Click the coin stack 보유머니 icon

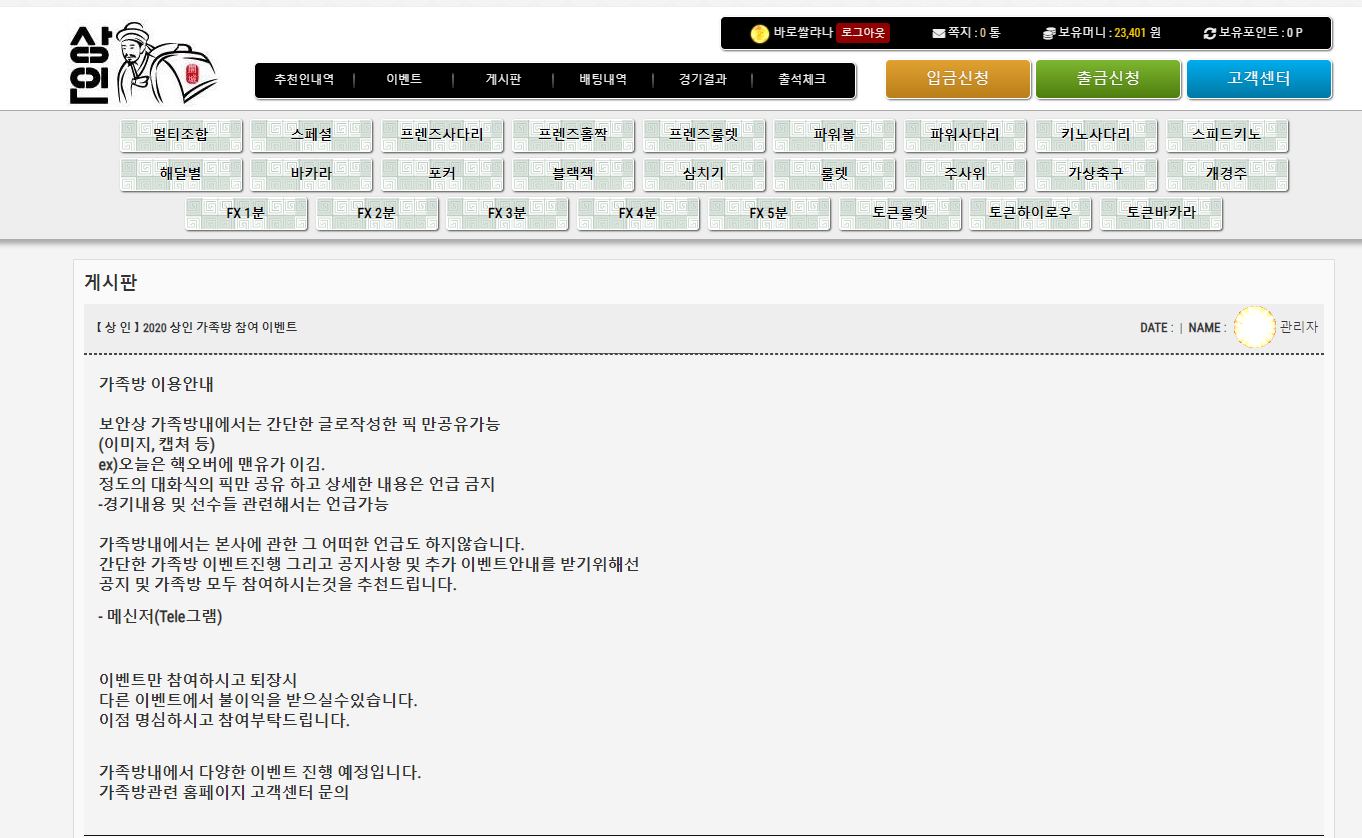(x=1049, y=33)
